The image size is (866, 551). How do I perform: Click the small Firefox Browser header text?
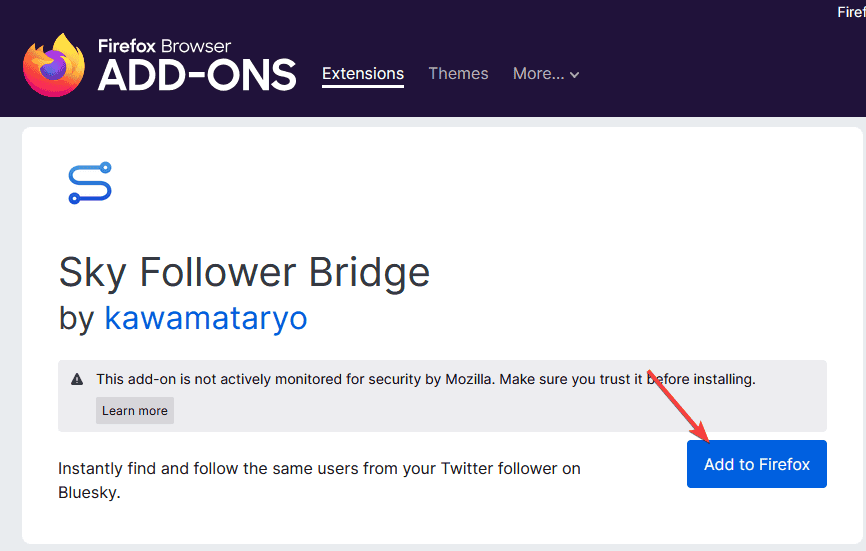(164, 46)
